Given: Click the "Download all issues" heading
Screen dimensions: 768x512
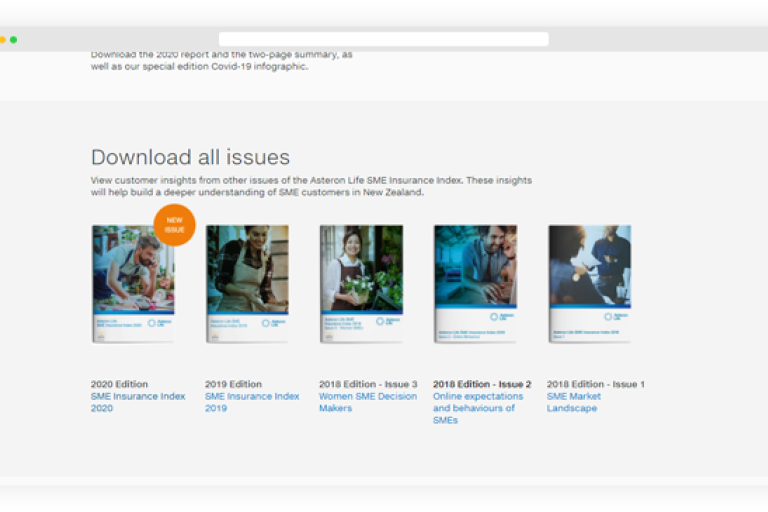Looking at the screenshot, I should click(190, 157).
